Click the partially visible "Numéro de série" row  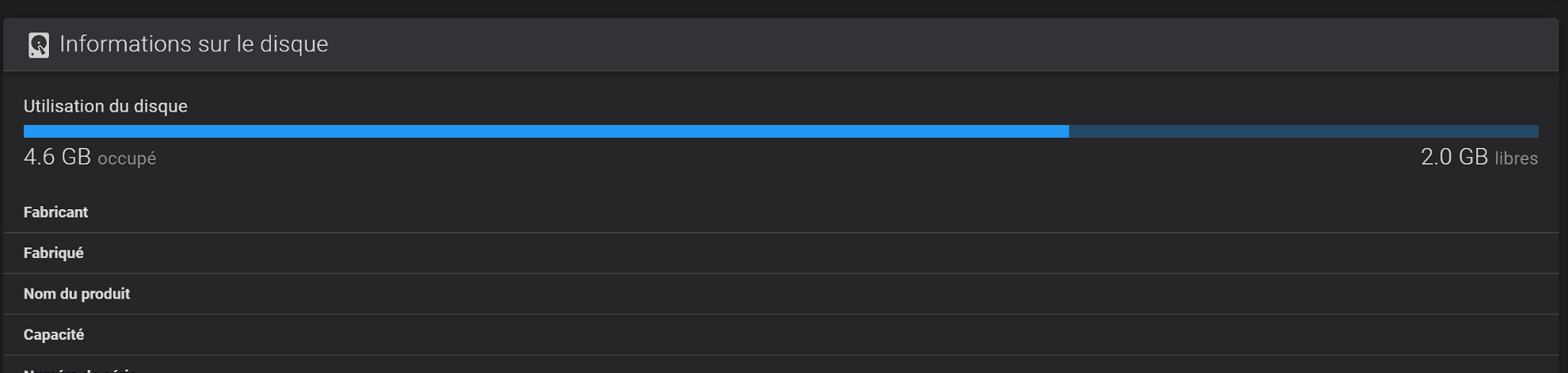click(x=781, y=365)
